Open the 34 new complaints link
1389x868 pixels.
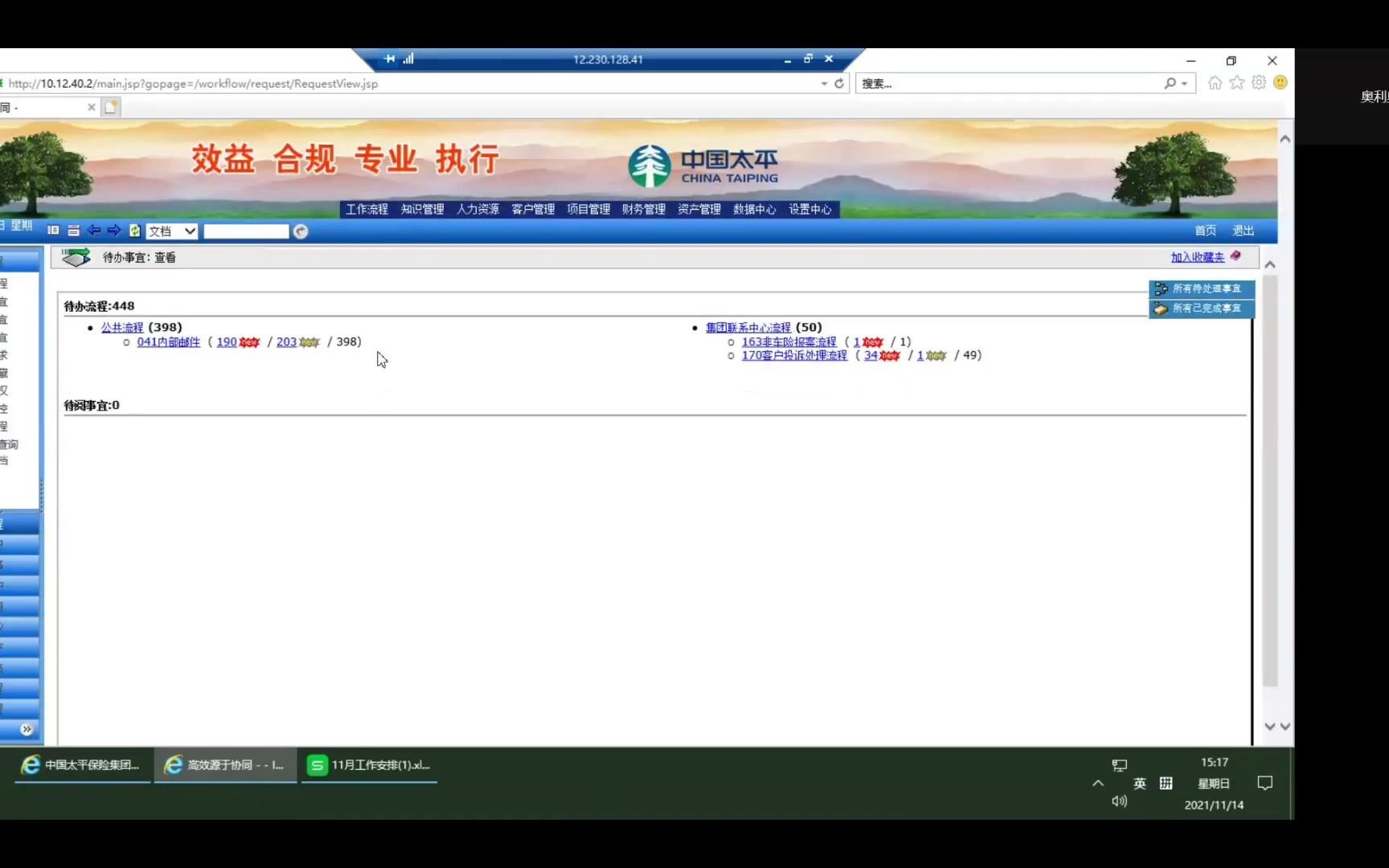click(871, 355)
